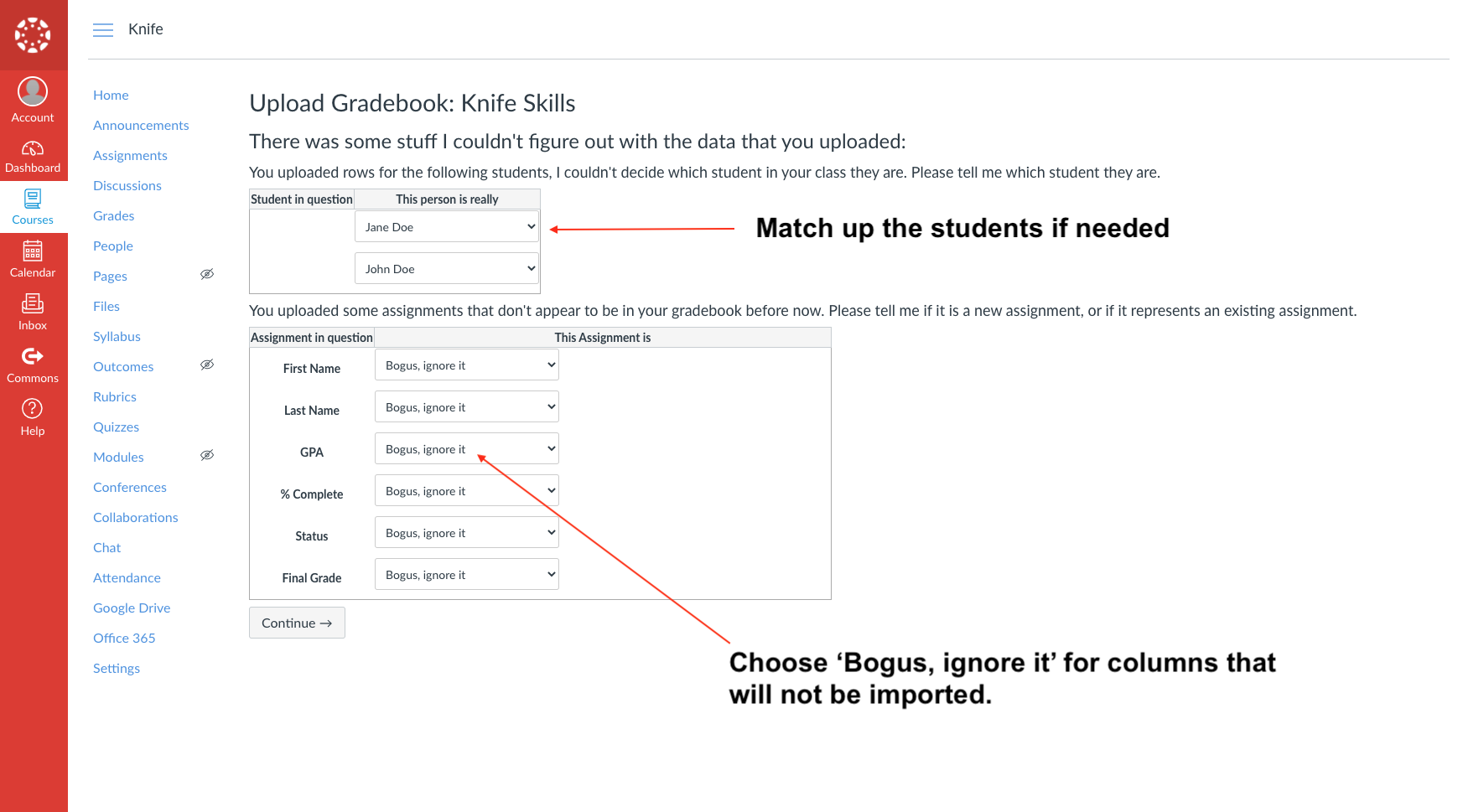Toggle the hamburger course navigation menu
This screenshot has height=812, width=1468.
103,30
